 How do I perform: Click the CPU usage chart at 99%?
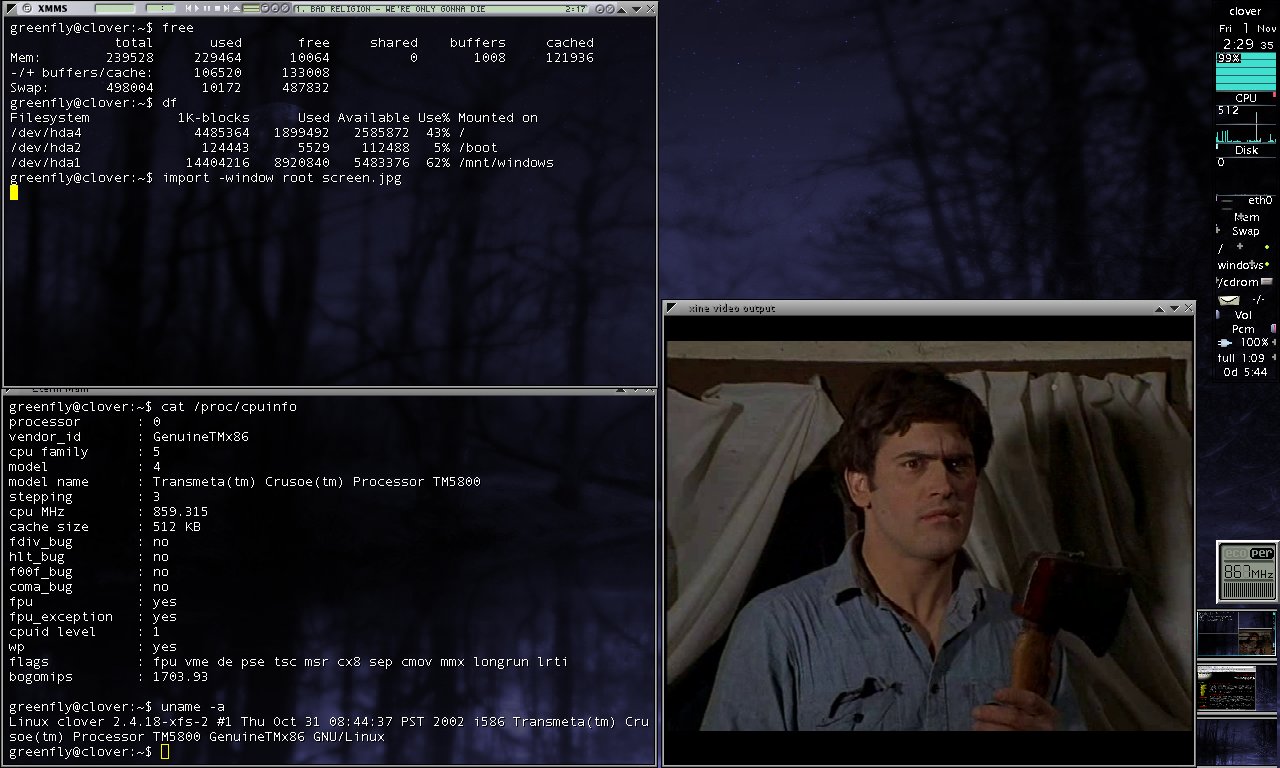pos(1246,71)
